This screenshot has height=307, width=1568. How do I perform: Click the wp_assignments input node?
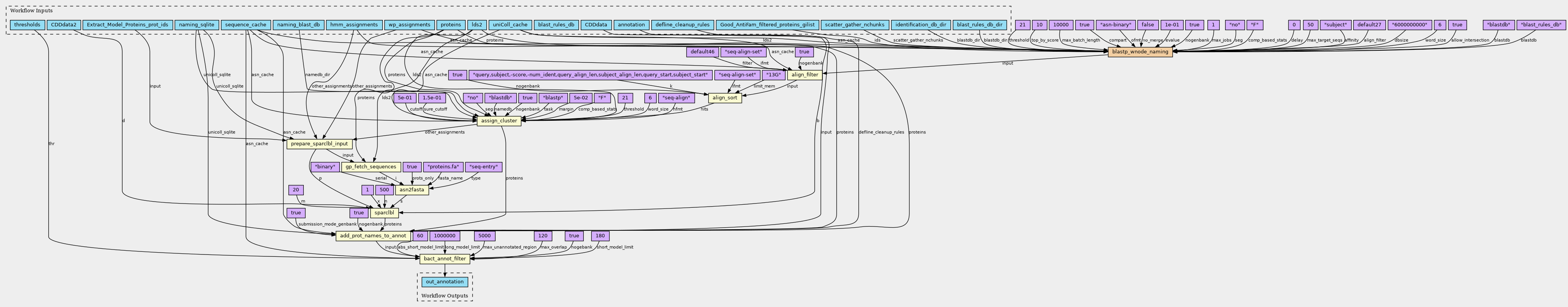(x=409, y=25)
